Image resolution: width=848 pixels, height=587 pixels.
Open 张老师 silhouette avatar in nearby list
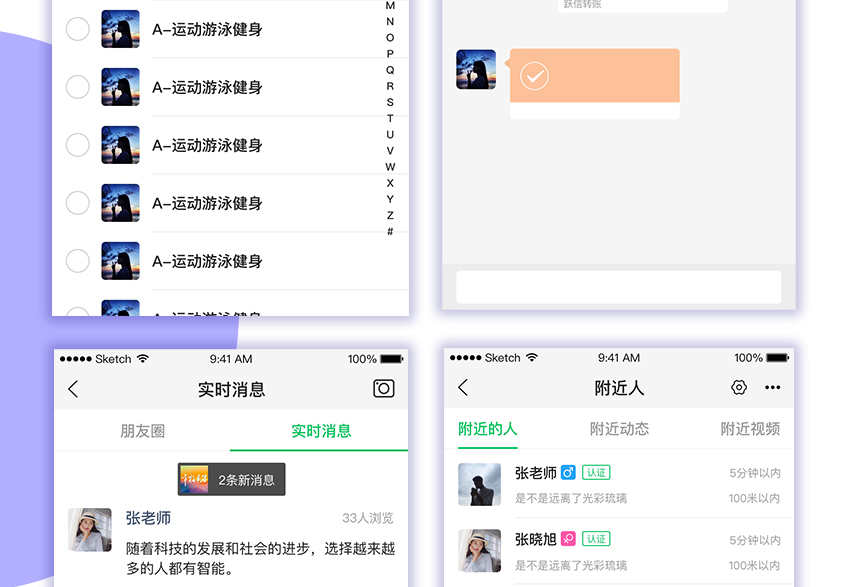[479, 484]
